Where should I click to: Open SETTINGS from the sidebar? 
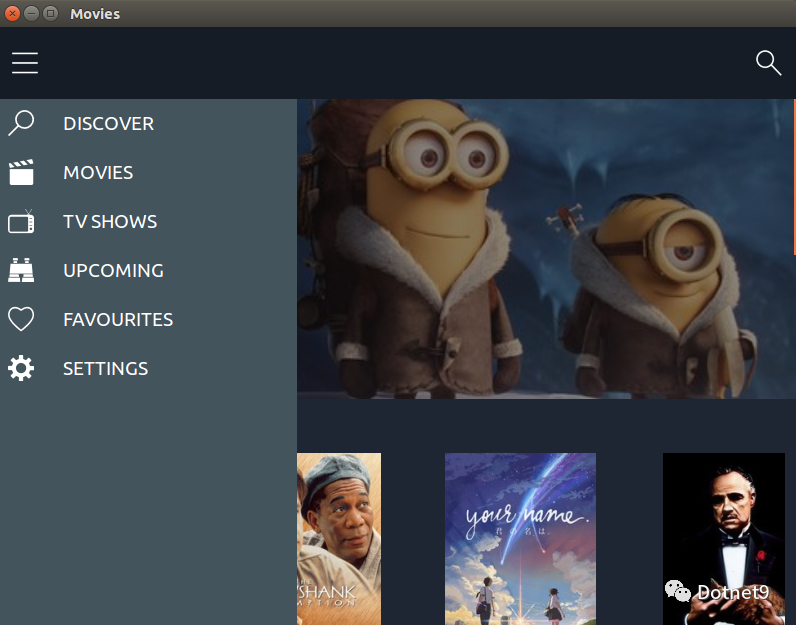tap(106, 369)
